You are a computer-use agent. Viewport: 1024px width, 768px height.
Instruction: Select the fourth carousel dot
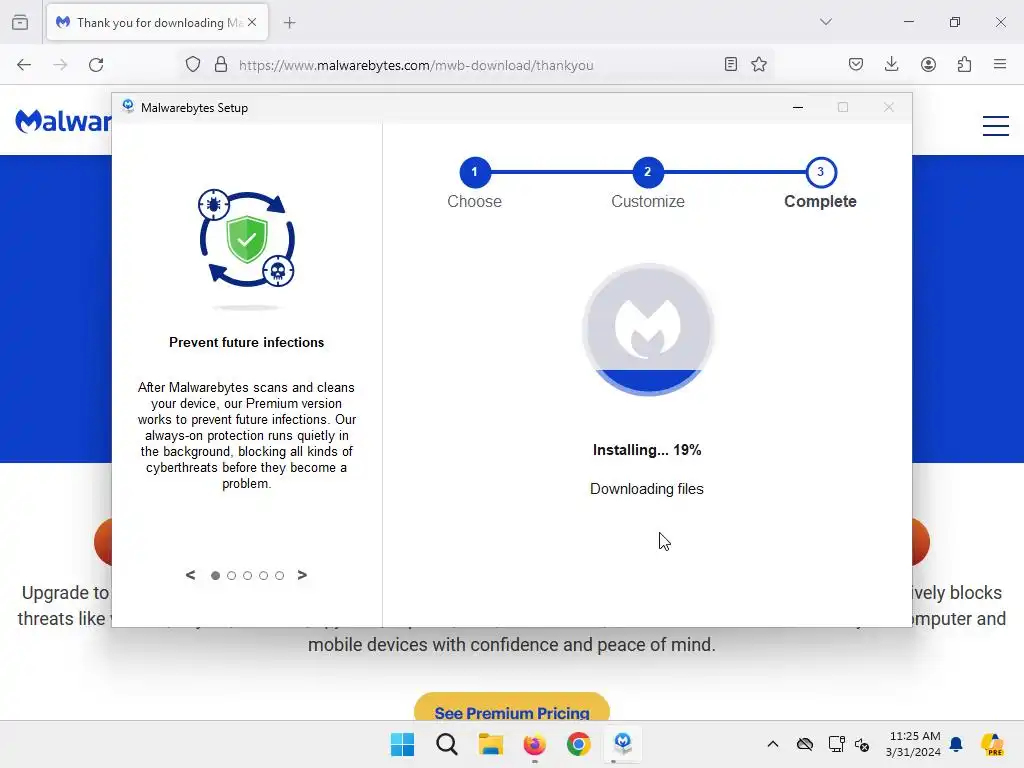tap(263, 575)
